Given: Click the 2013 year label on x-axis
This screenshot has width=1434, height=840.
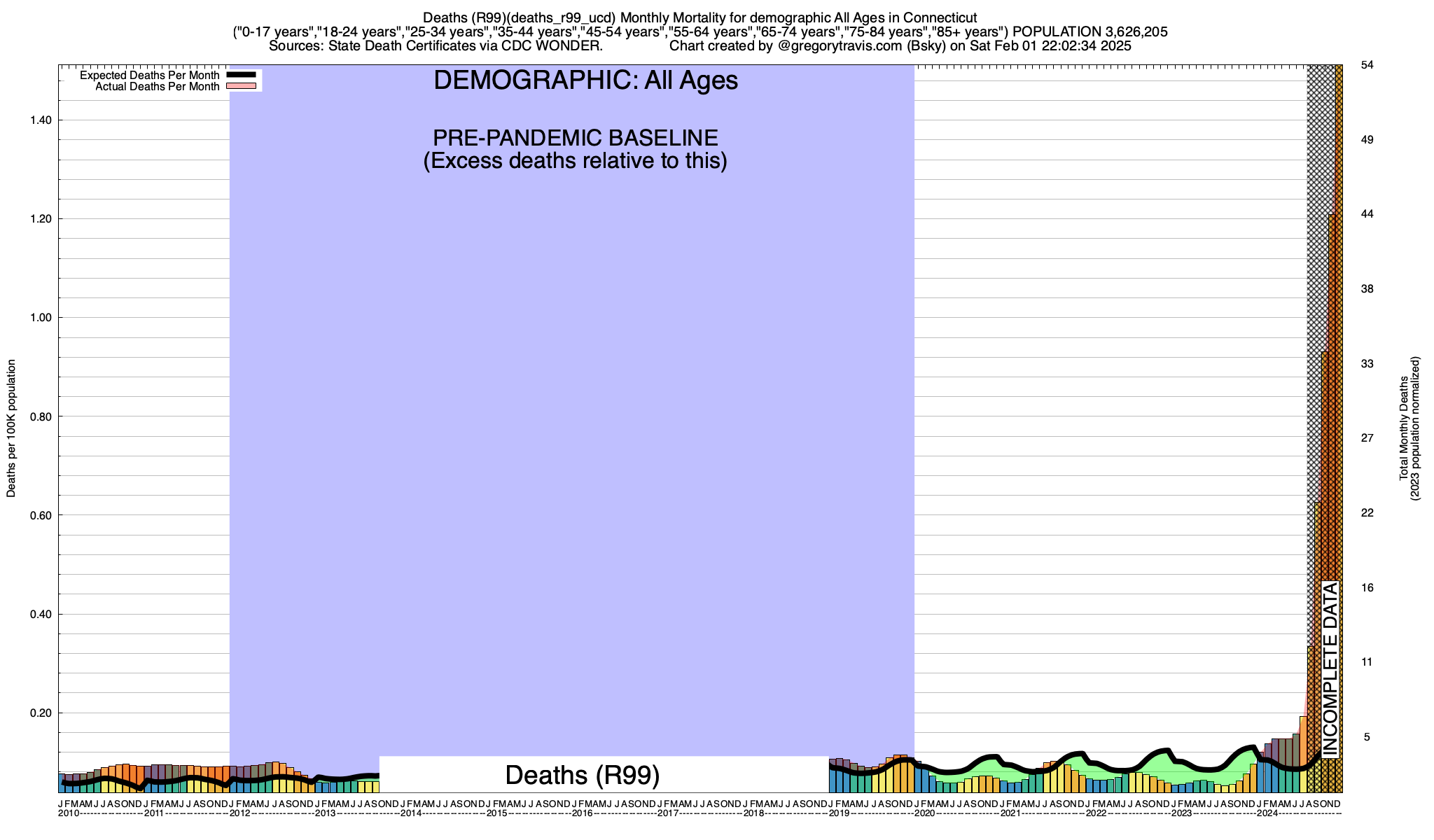Looking at the screenshot, I should 326,813.
